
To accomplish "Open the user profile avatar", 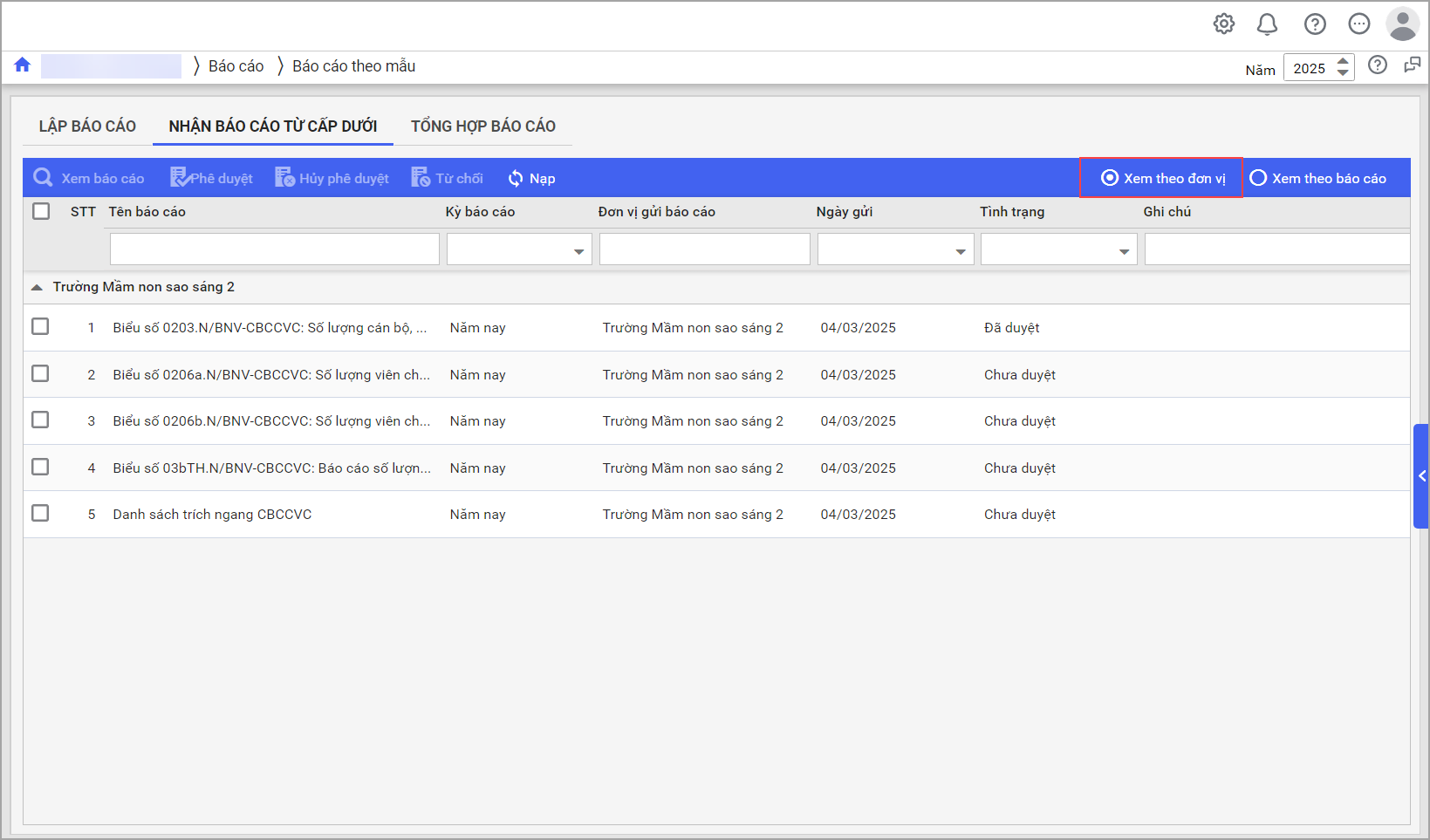I will 1402,24.
